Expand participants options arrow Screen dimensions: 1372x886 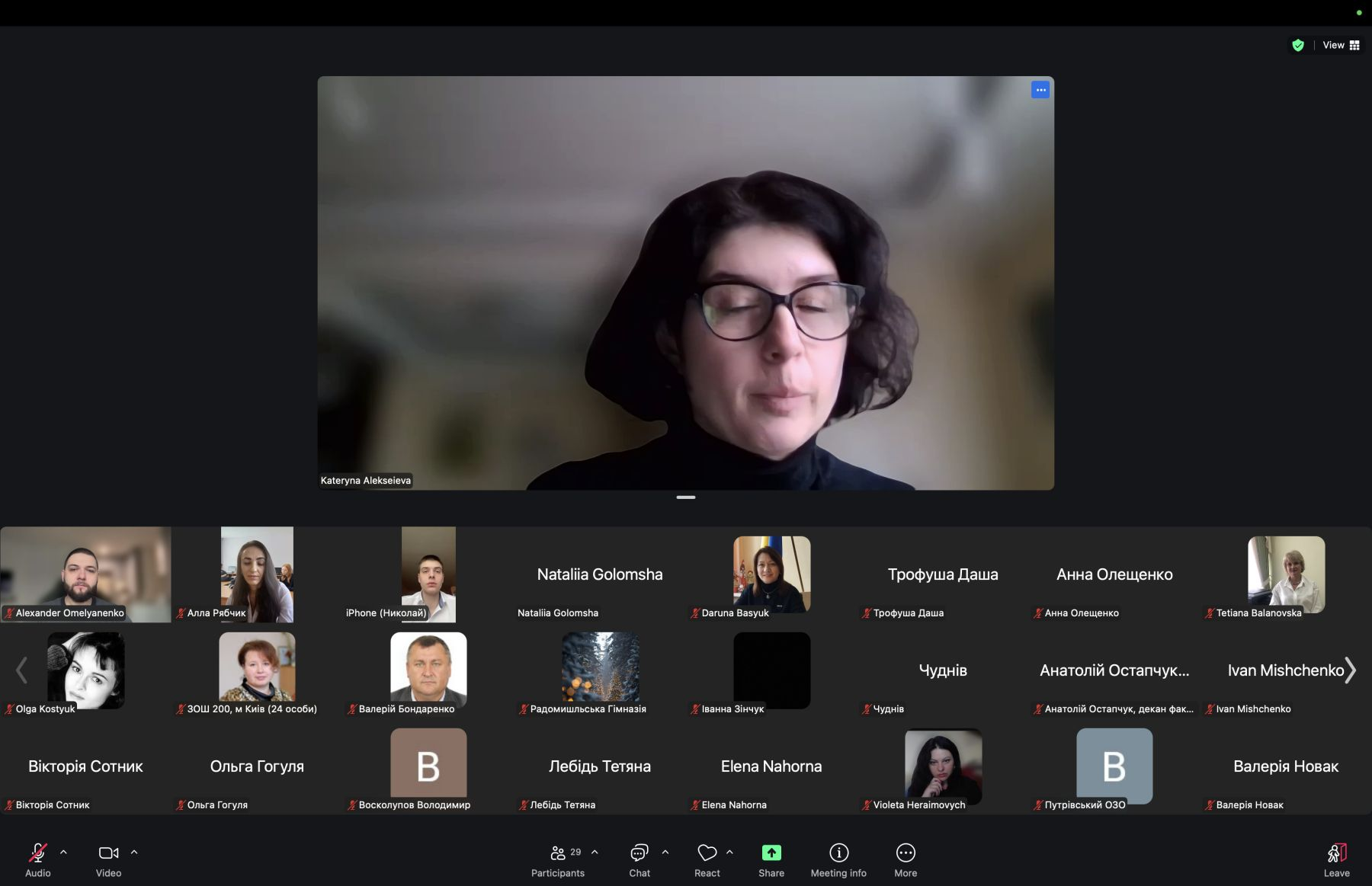coord(595,852)
